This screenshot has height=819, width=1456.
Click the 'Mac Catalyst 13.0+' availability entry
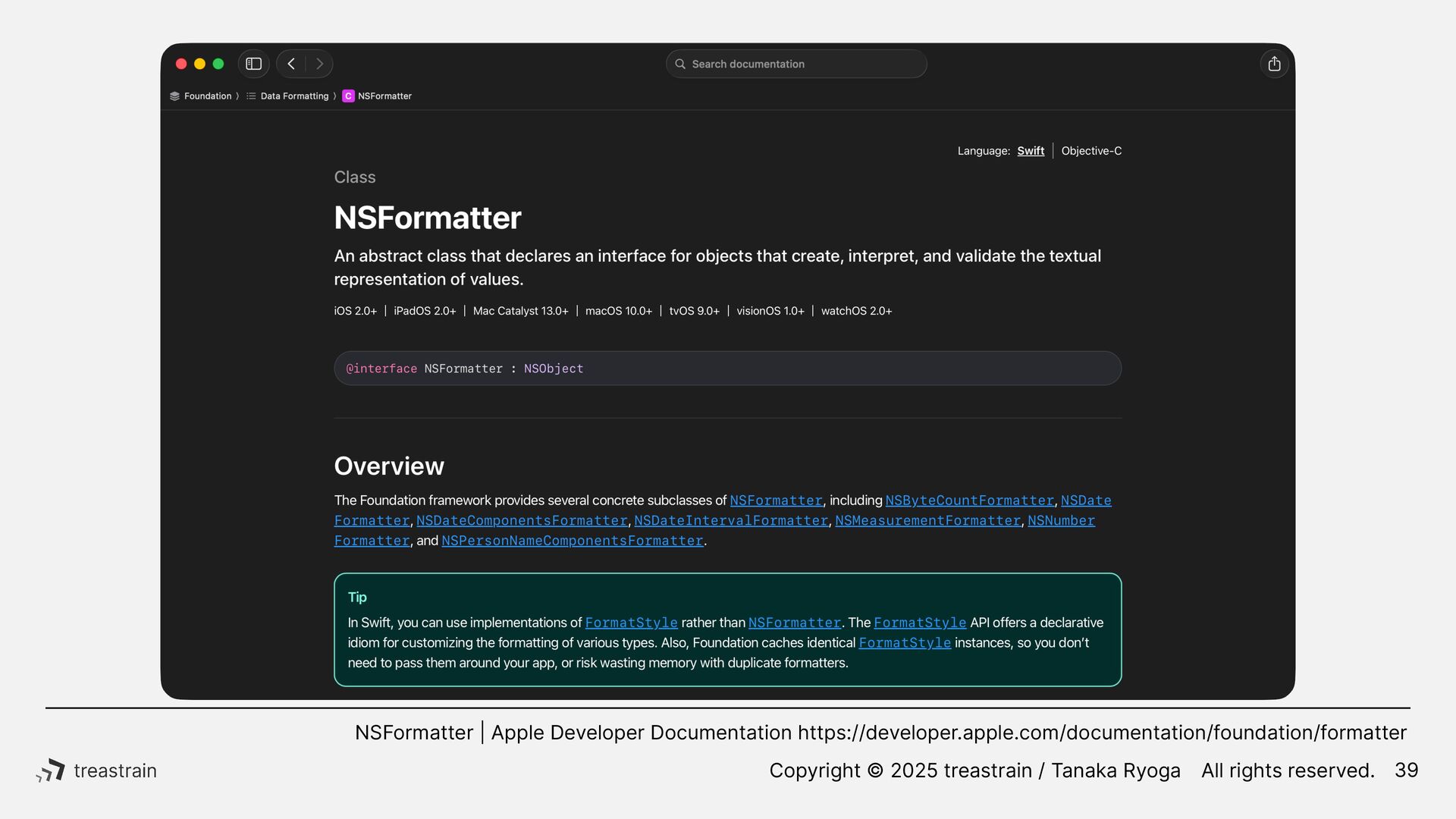click(520, 311)
